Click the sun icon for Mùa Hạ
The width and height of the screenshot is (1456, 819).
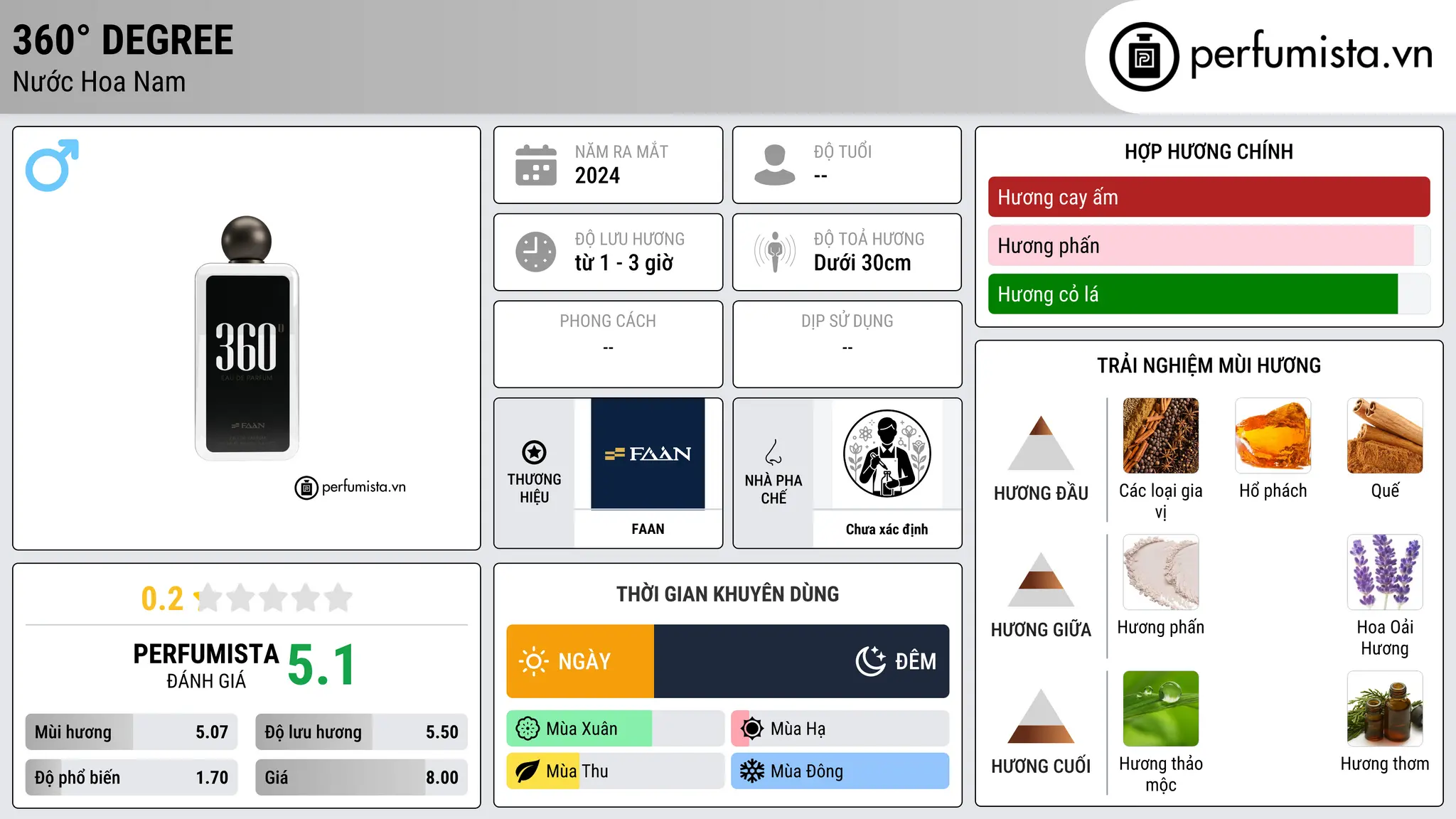(x=752, y=729)
